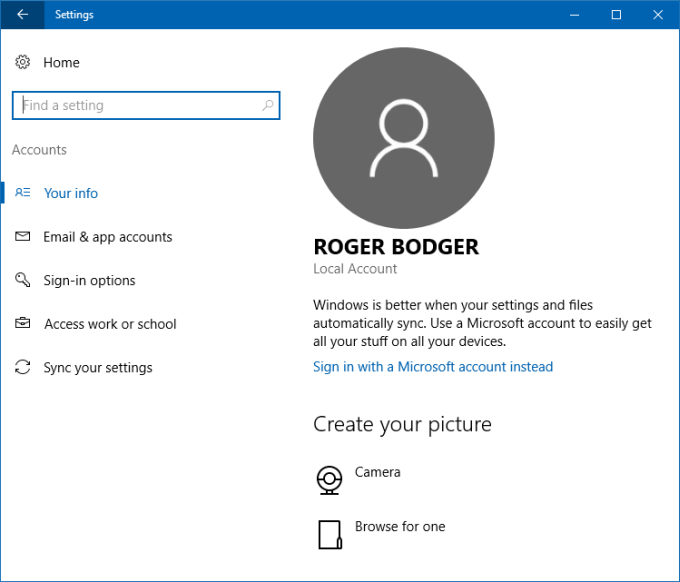Open the Your info section
This screenshot has width=680, height=582.
pos(71,193)
